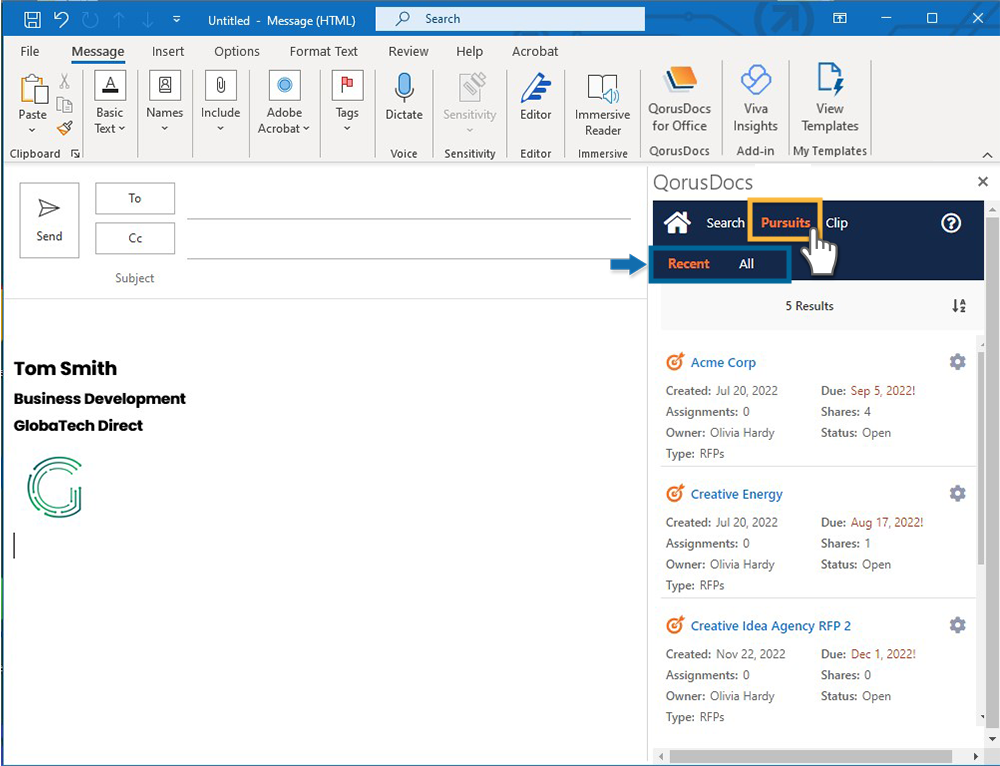Viewport: 1000px width, 766px height.
Task: Send the email with the Send button
Action: 49,220
